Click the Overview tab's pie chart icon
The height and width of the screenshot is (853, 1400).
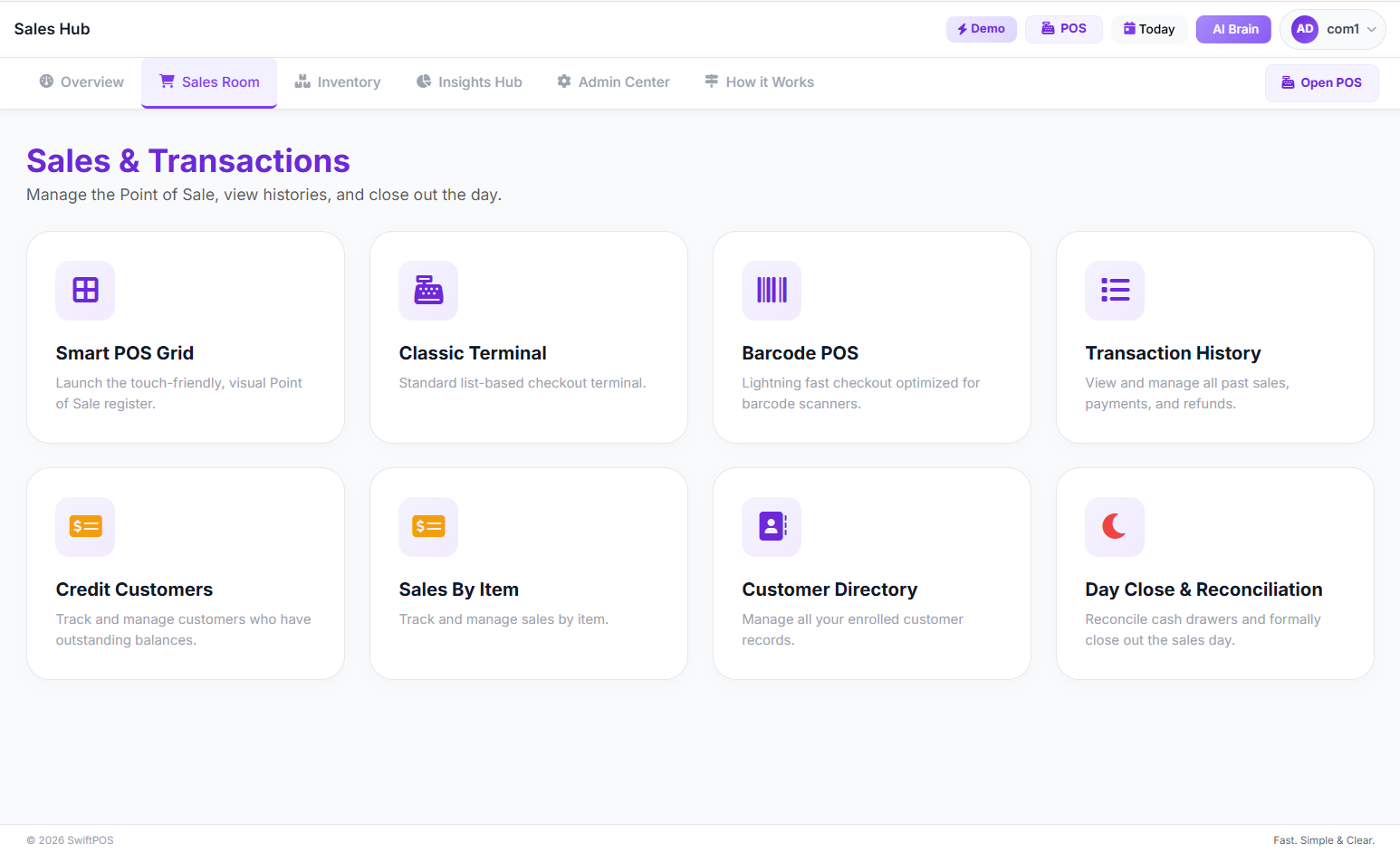pyautogui.click(x=46, y=81)
